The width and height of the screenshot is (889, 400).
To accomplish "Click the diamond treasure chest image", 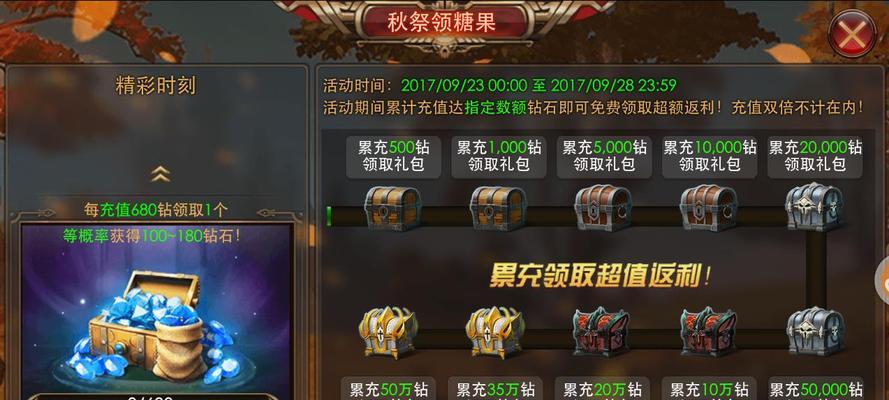I will click(156, 326).
